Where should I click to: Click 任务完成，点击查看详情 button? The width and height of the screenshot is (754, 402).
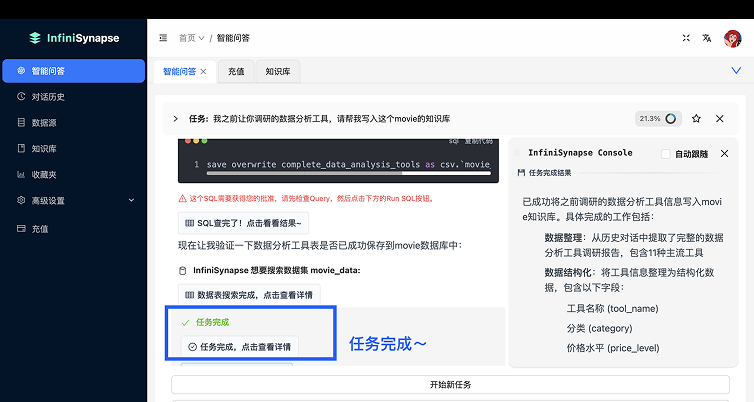tap(240, 347)
